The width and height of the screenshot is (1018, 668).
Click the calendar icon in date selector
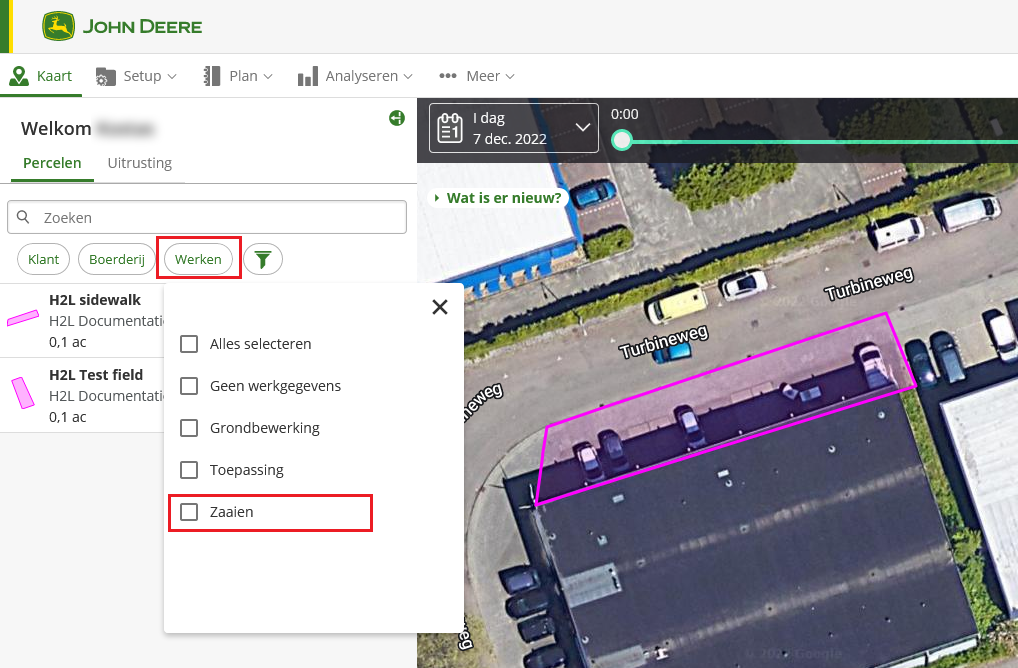[450, 129]
